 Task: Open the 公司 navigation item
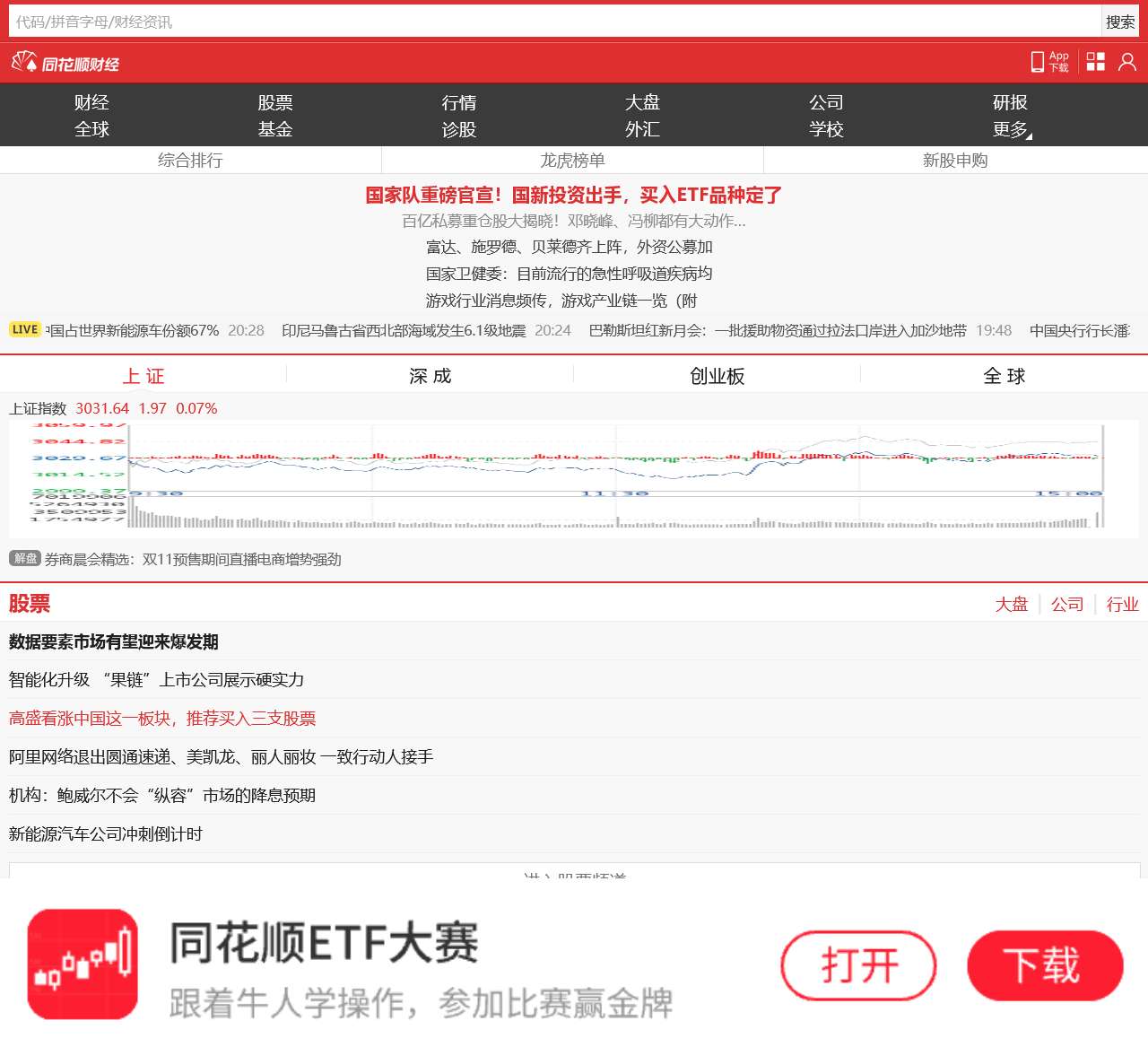827,102
